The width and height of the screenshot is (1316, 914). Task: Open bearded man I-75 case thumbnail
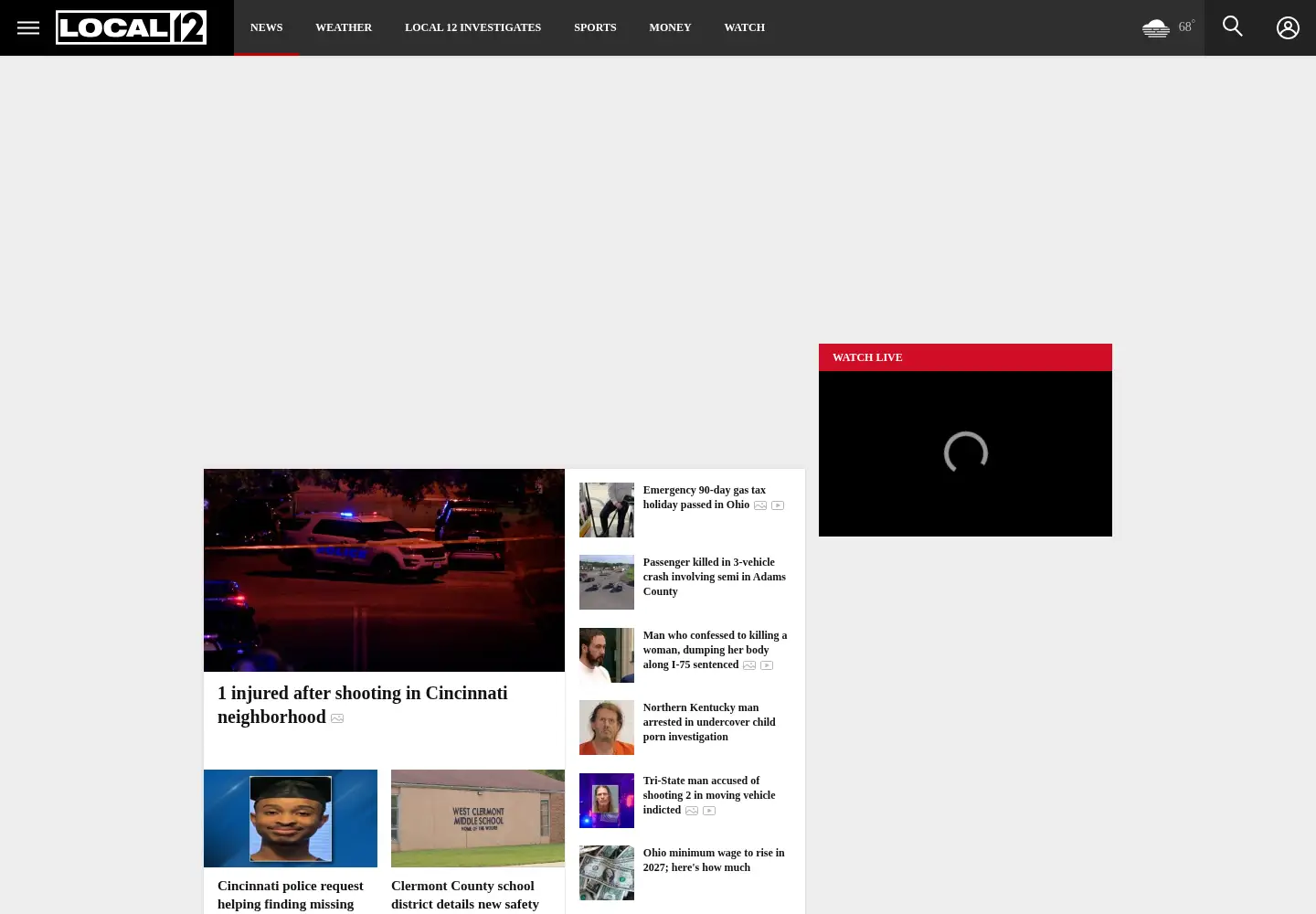(606, 655)
